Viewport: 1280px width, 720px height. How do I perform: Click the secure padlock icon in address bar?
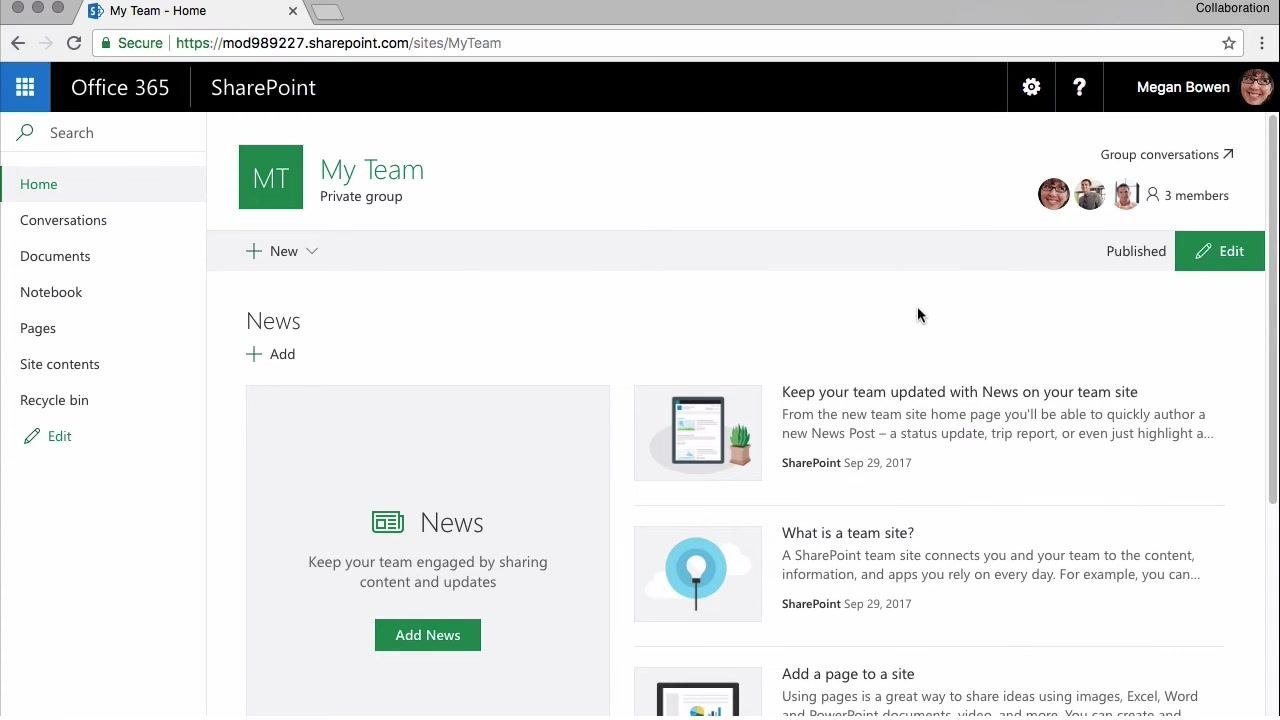(105, 43)
